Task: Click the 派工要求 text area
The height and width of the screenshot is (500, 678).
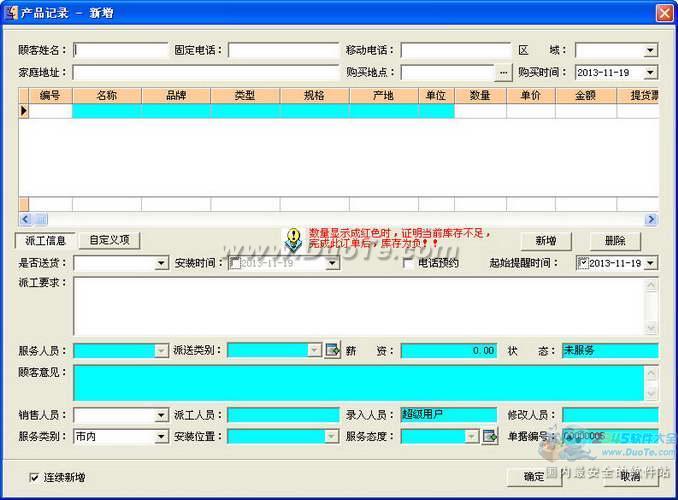Action: point(360,306)
